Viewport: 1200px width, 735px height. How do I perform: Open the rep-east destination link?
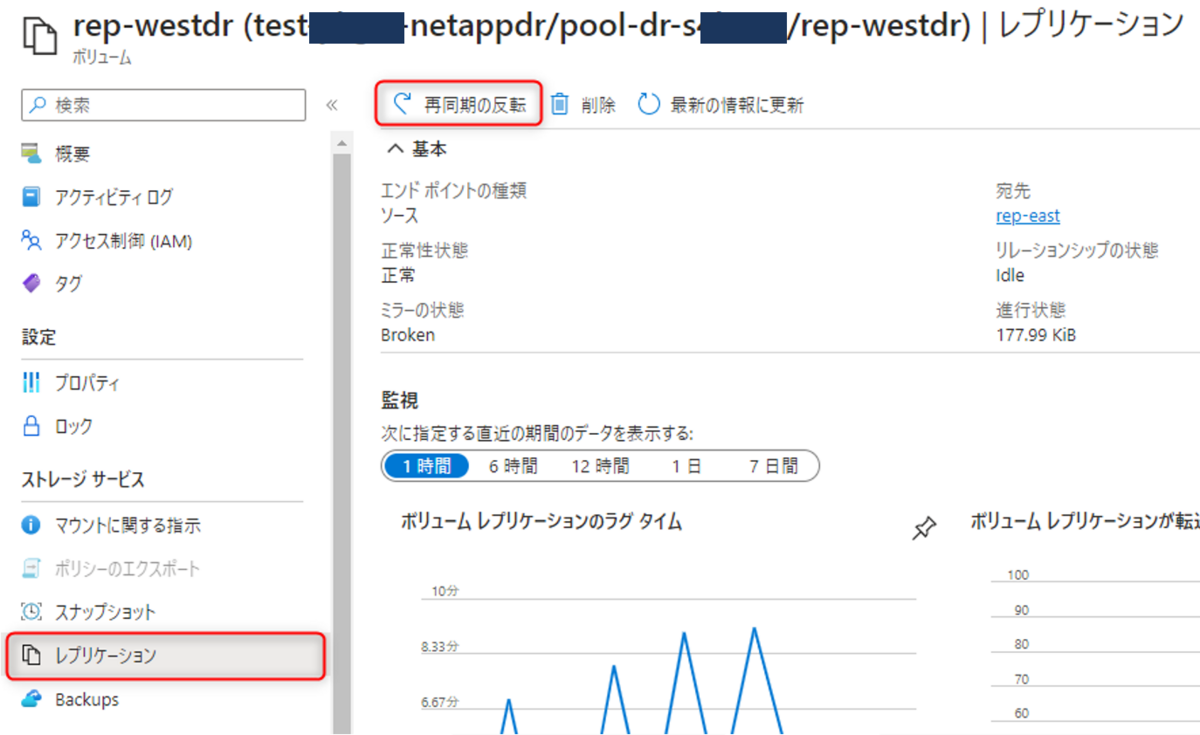[1028, 216]
